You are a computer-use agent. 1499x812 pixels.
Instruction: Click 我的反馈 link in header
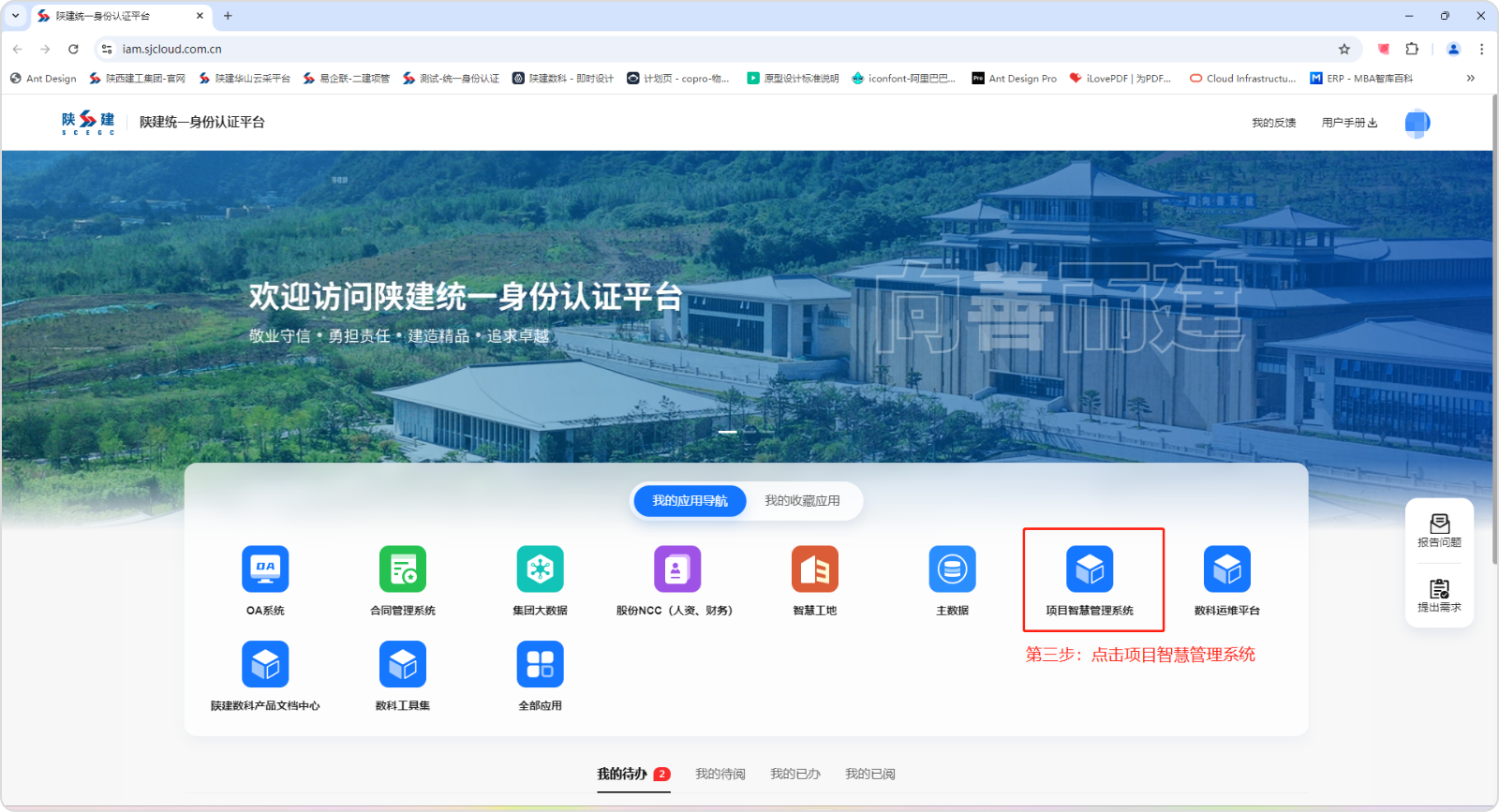pyautogui.click(x=1273, y=123)
